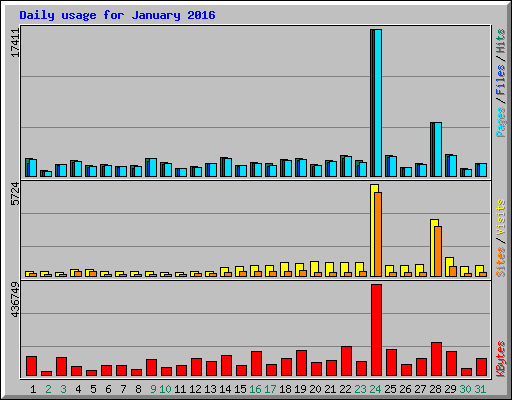Click day 4 on the x-axis

(78, 389)
